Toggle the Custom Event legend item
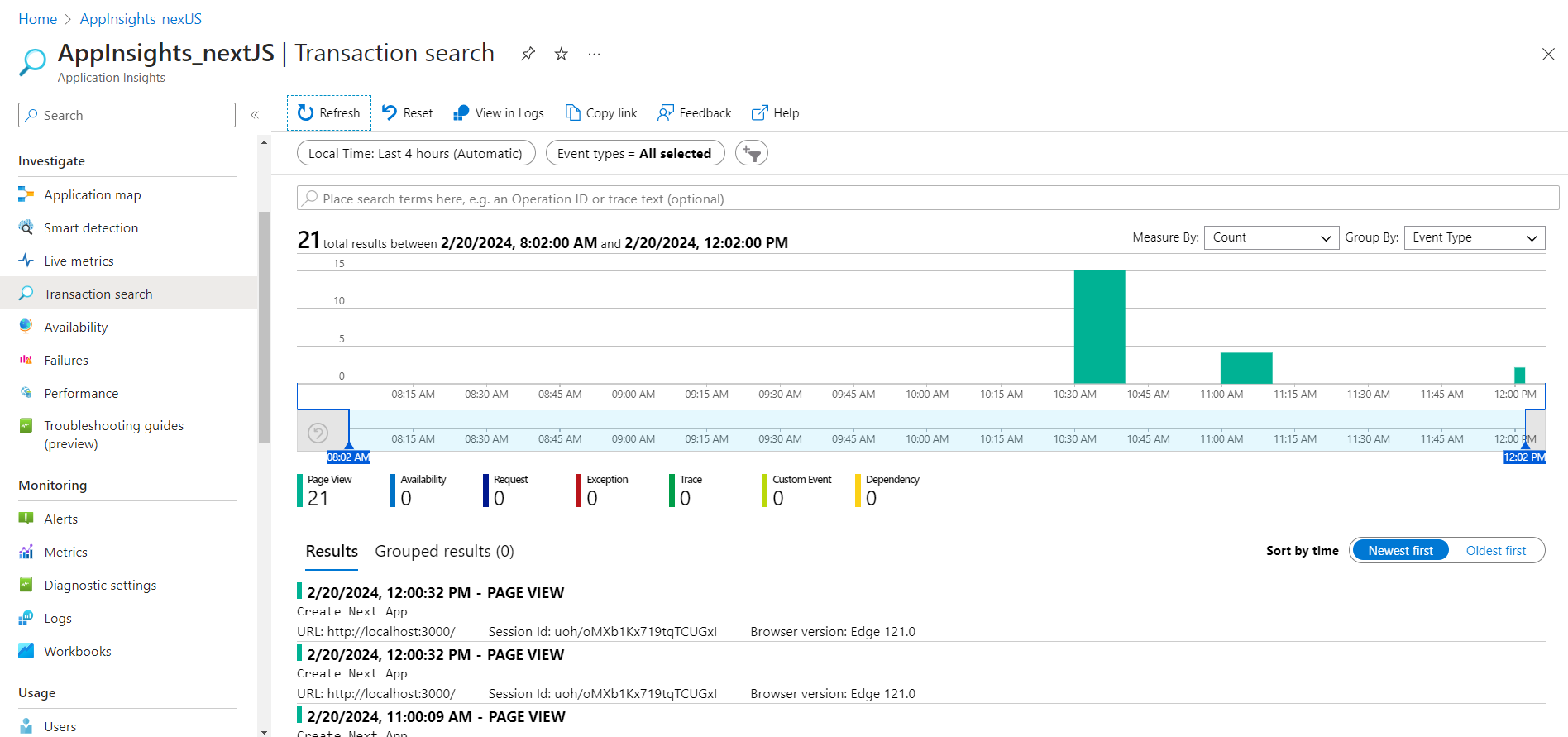This screenshot has height=737, width=1568. (797, 491)
